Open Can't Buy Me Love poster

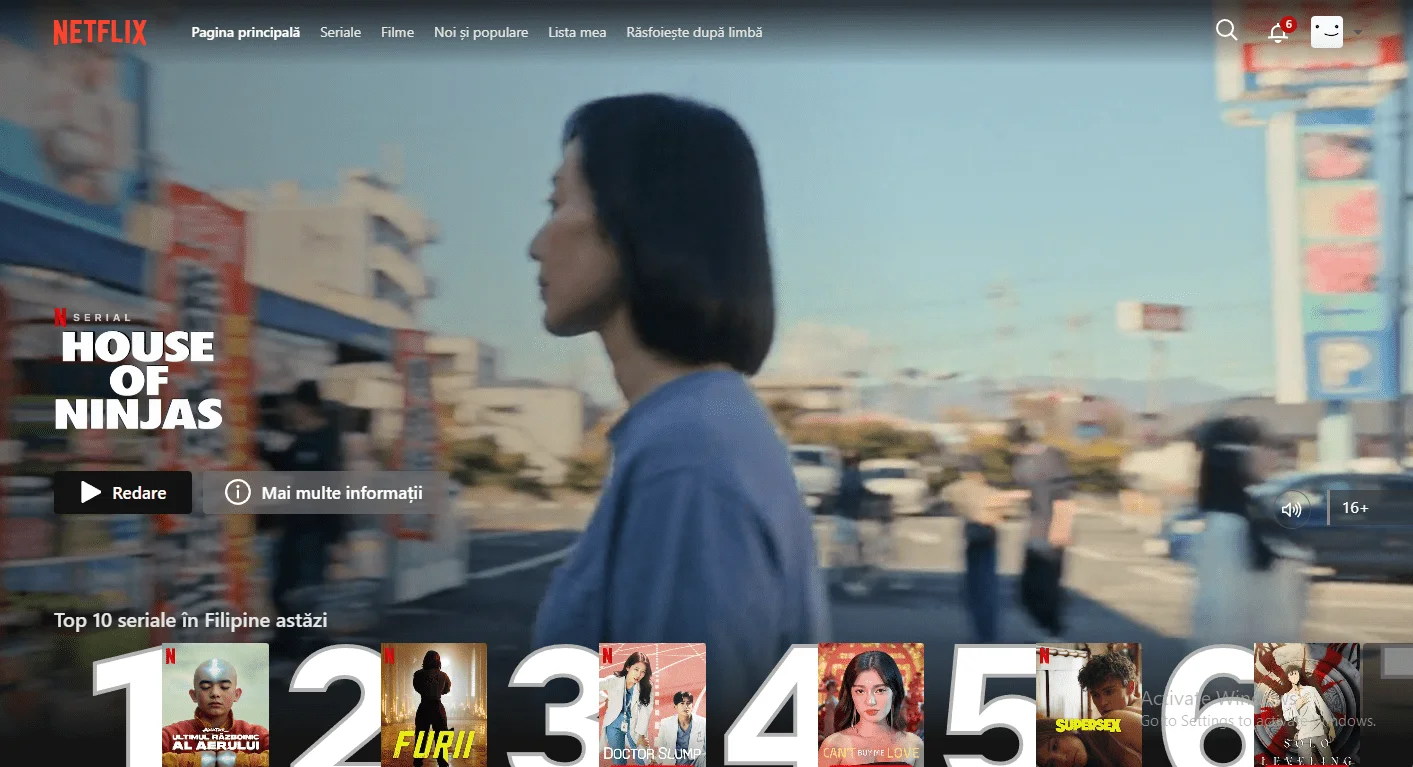pyautogui.click(x=870, y=705)
